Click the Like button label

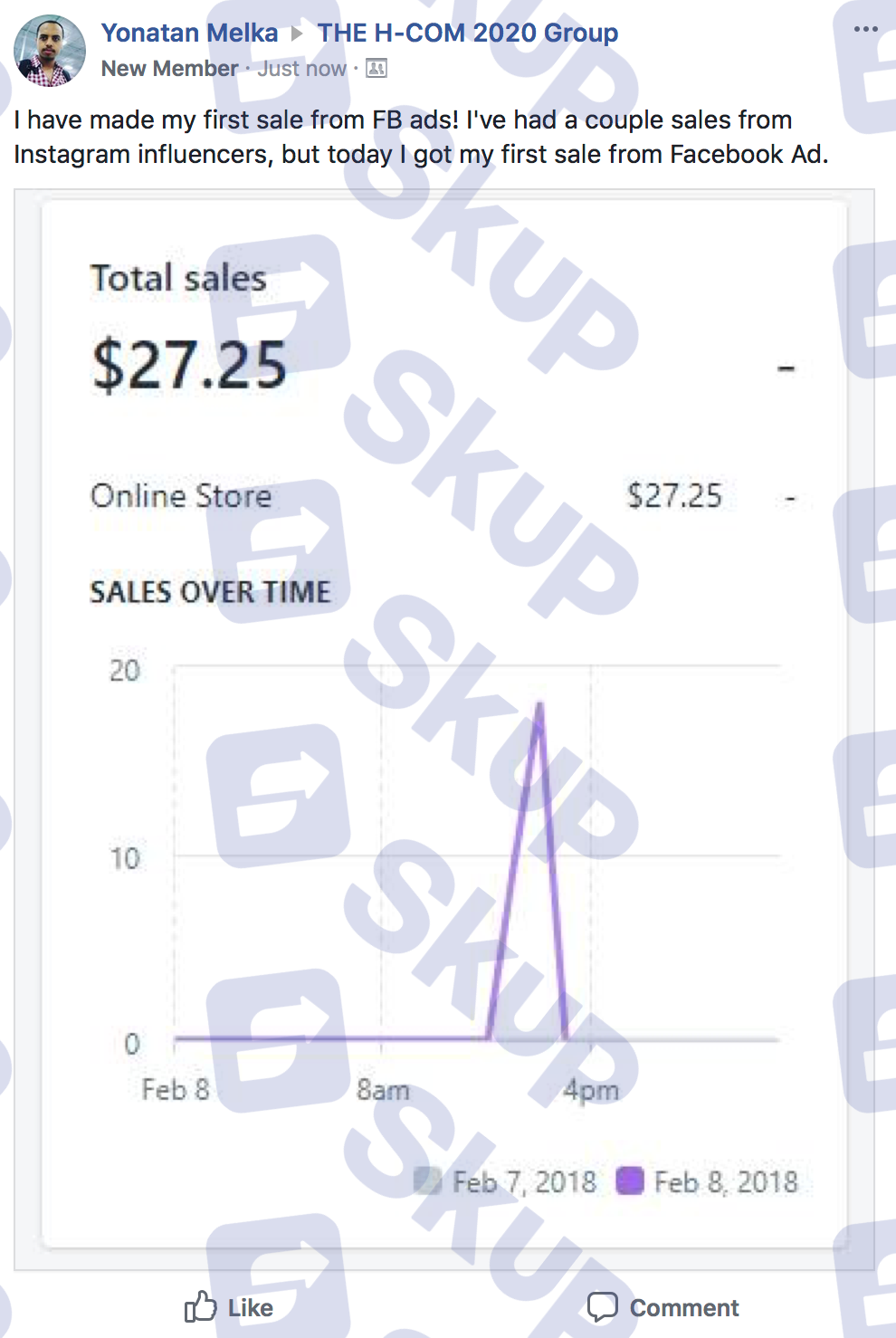[251, 1308]
